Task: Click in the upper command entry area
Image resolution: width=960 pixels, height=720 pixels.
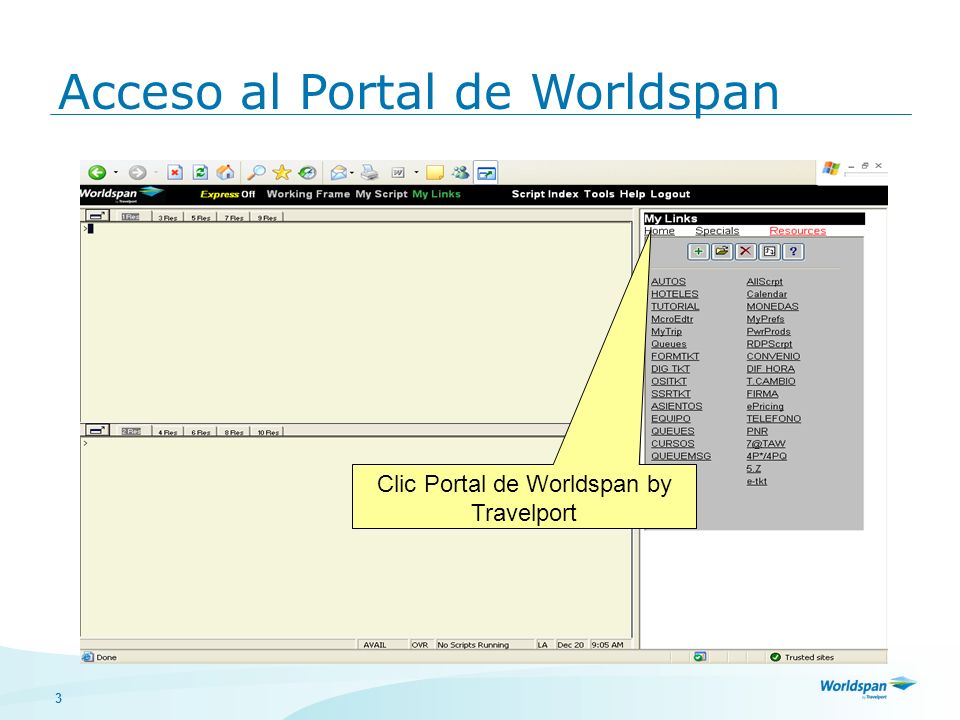Action: [356, 321]
